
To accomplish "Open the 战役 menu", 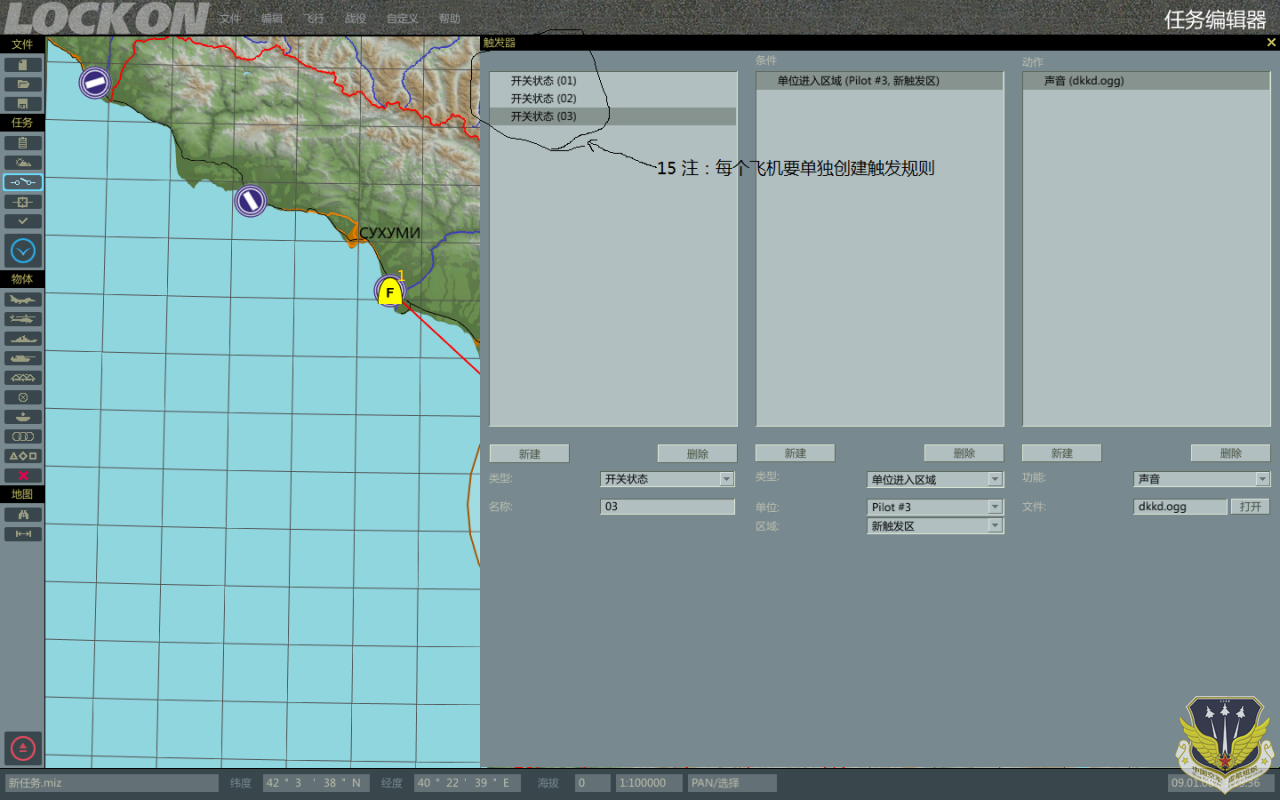I will (355, 19).
